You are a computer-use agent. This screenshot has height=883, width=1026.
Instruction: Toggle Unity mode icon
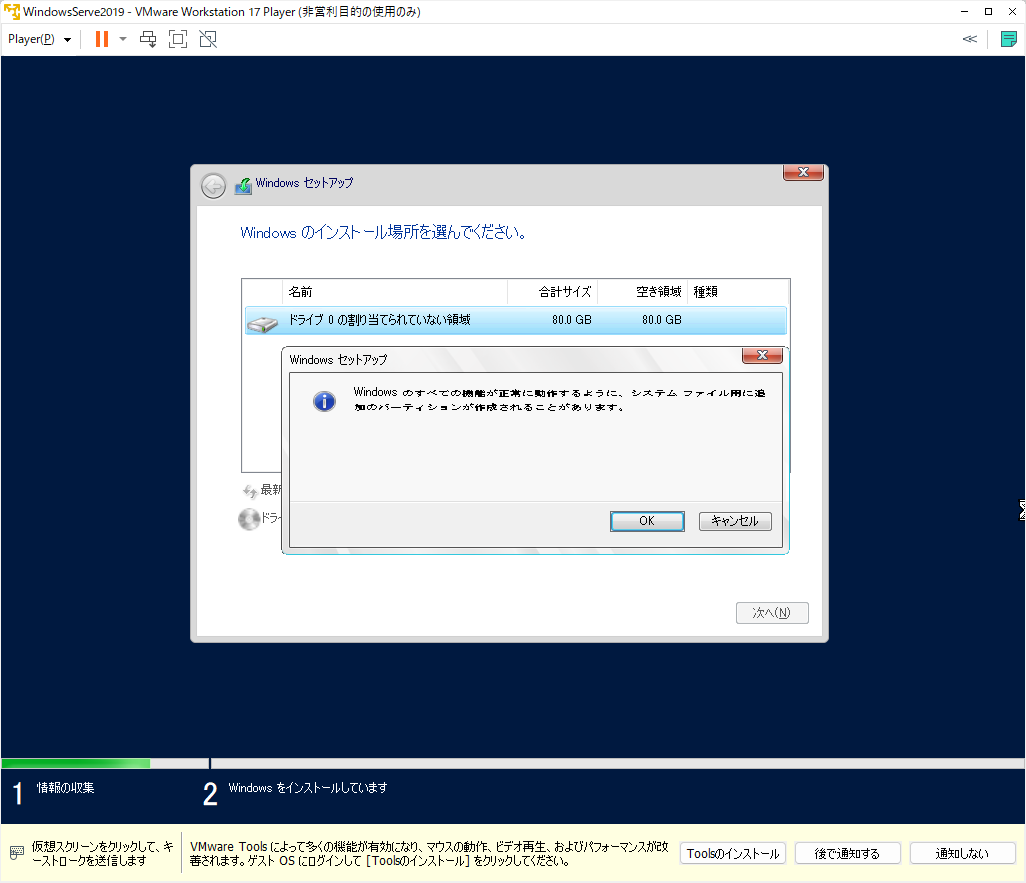click(x=208, y=39)
